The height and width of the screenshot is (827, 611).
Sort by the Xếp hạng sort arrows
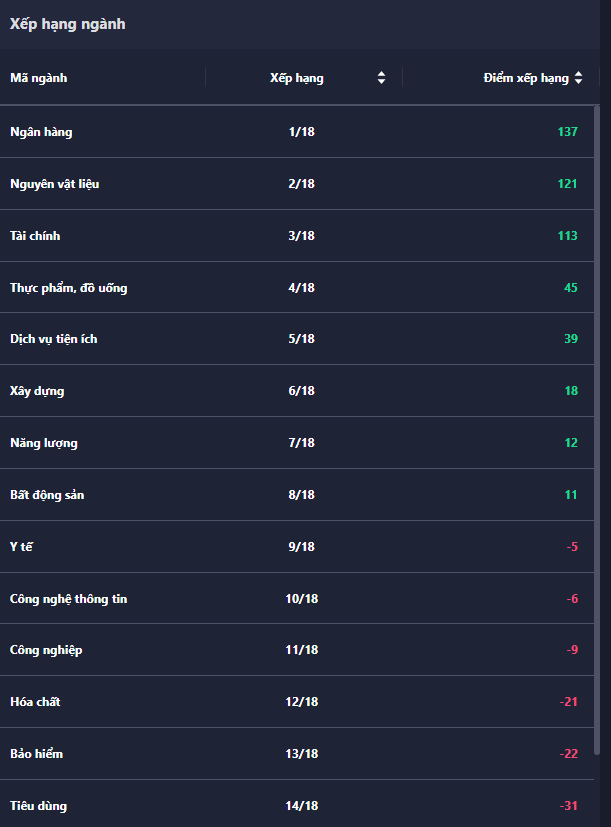coord(381,78)
